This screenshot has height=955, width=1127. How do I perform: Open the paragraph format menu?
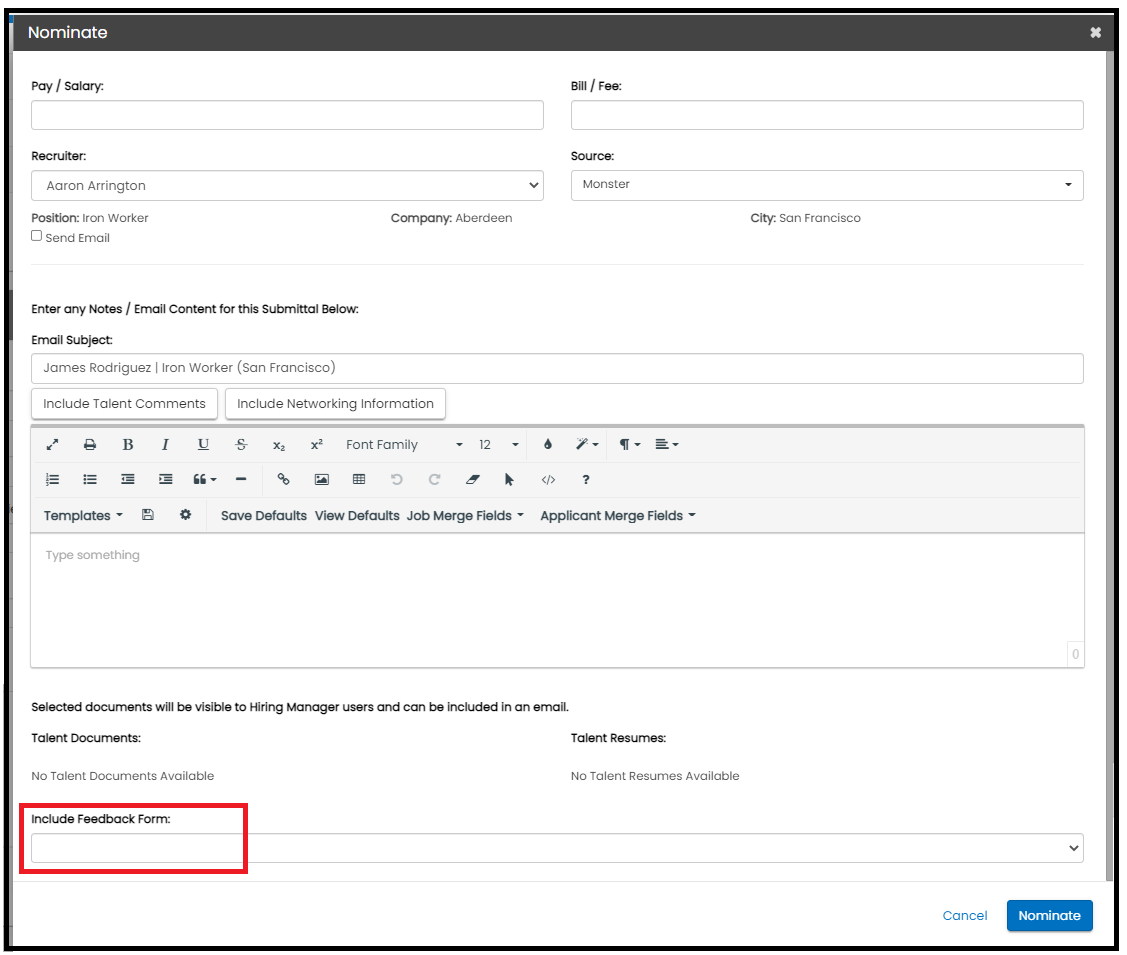coord(630,445)
